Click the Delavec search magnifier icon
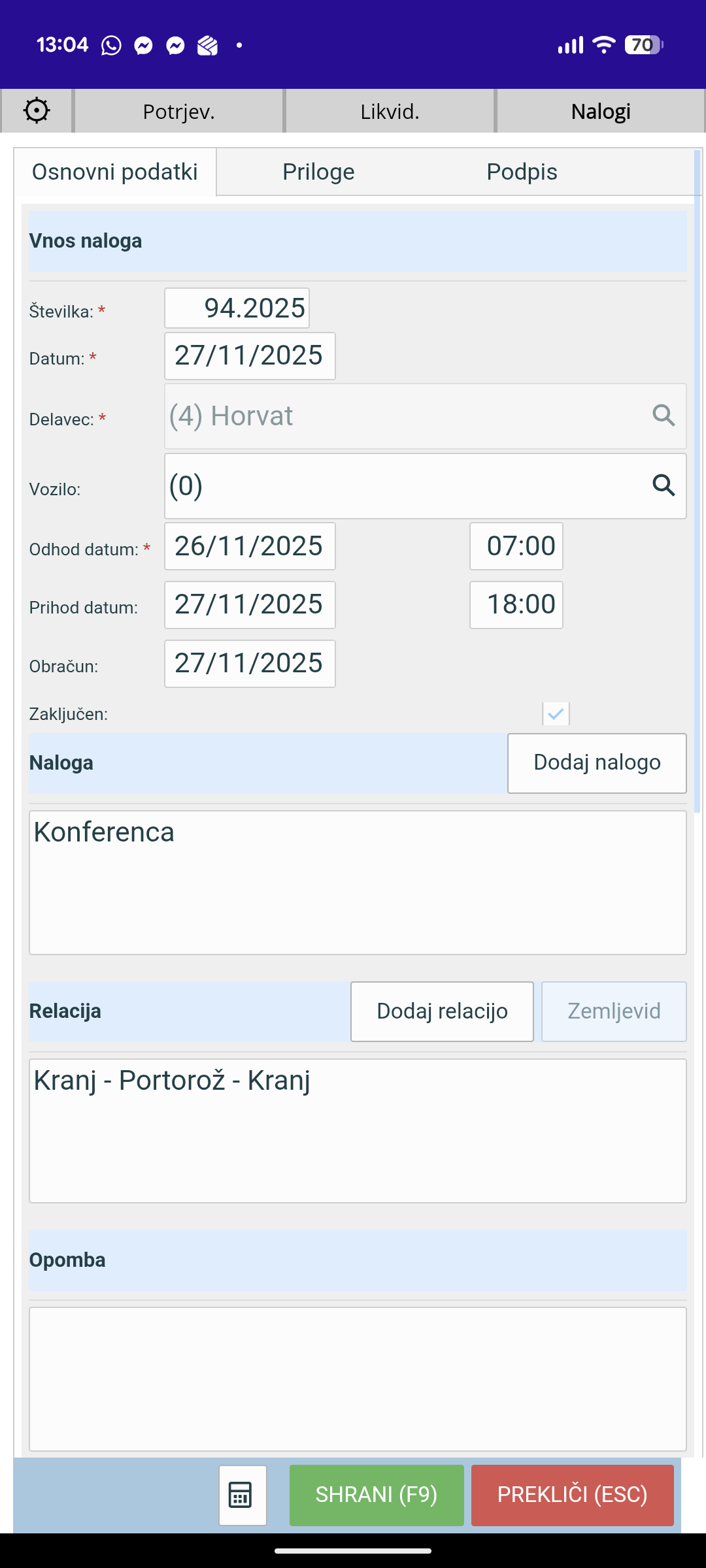This screenshot has width=706, height=1568. click(664, 416)
